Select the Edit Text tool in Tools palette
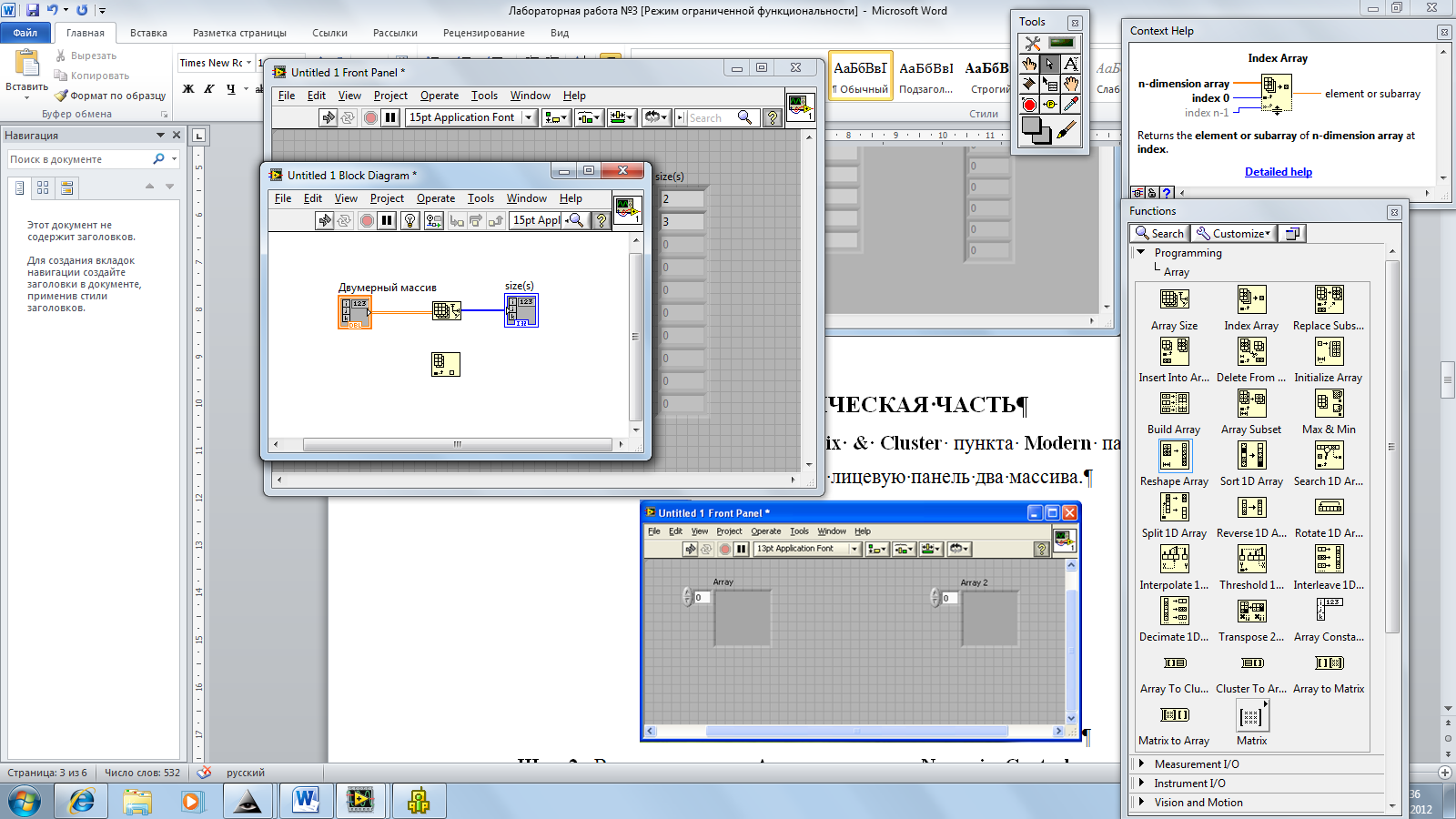The height and width of the screenshot is (819, 1456). [1071, 64]
